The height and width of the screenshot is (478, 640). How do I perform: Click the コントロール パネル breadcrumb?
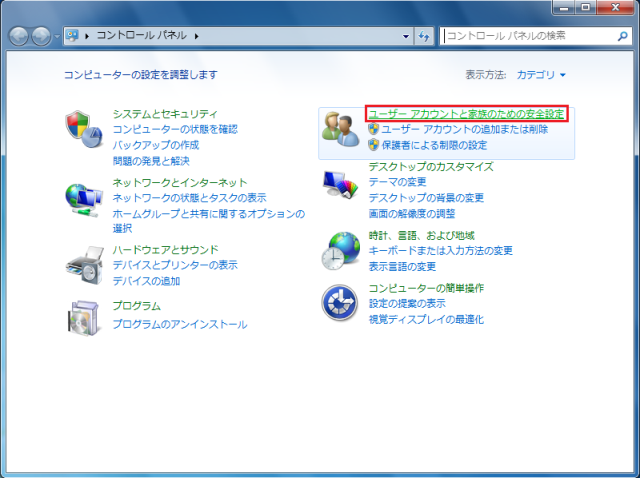point(142,36)
